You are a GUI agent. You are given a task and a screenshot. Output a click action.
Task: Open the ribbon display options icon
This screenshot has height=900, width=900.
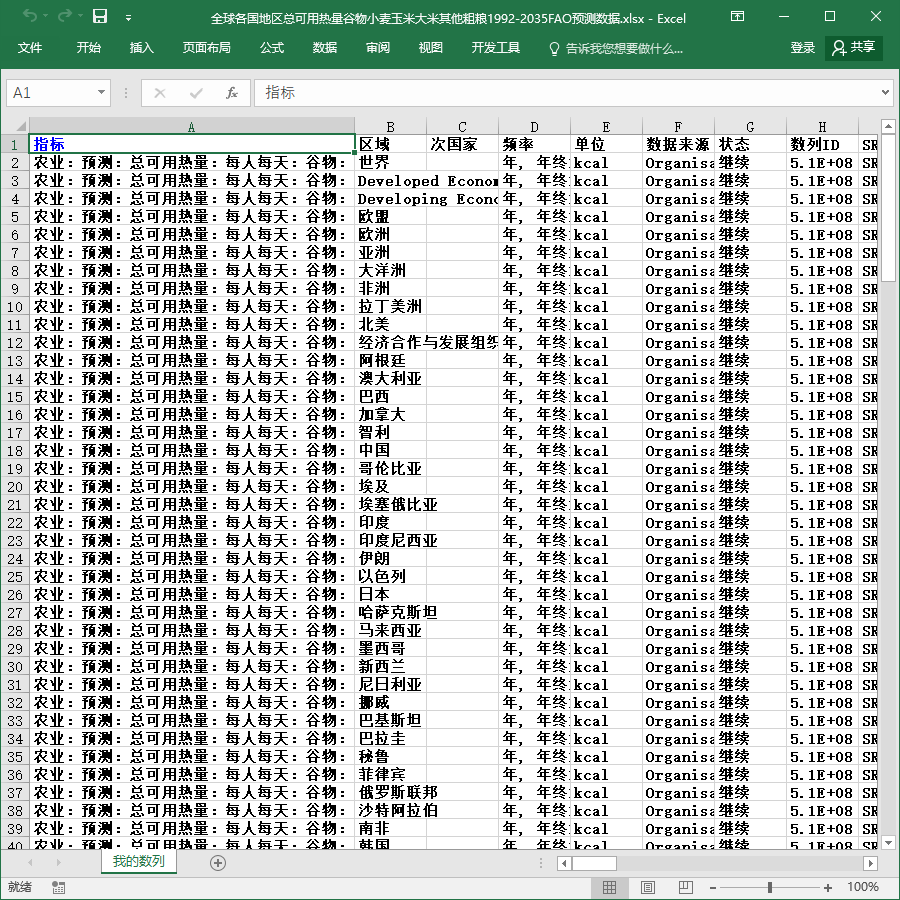(738, 16)
